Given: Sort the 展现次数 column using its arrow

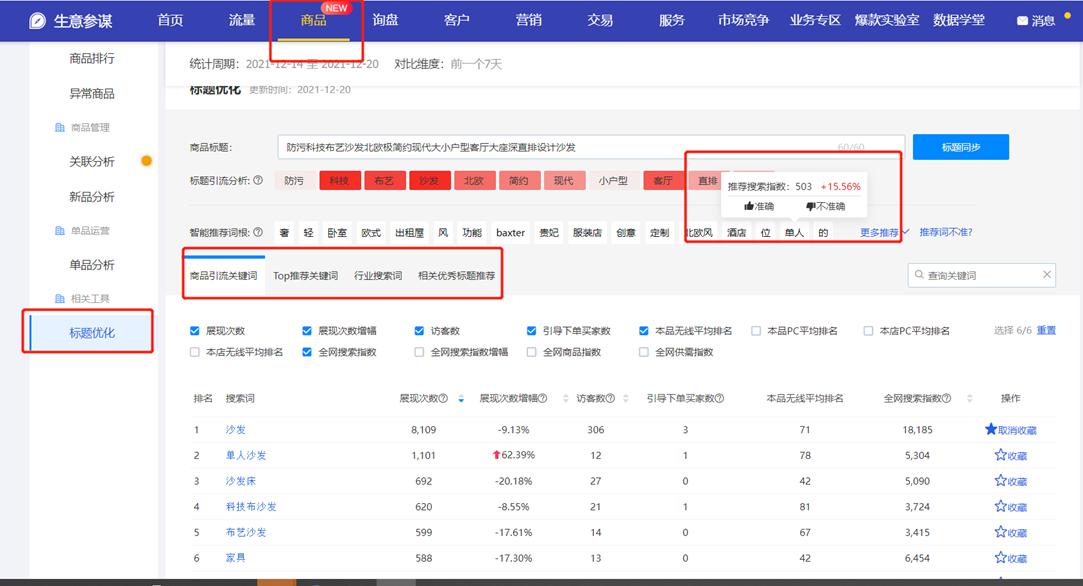Looking at the screenshot, I should tap(460, 397).
